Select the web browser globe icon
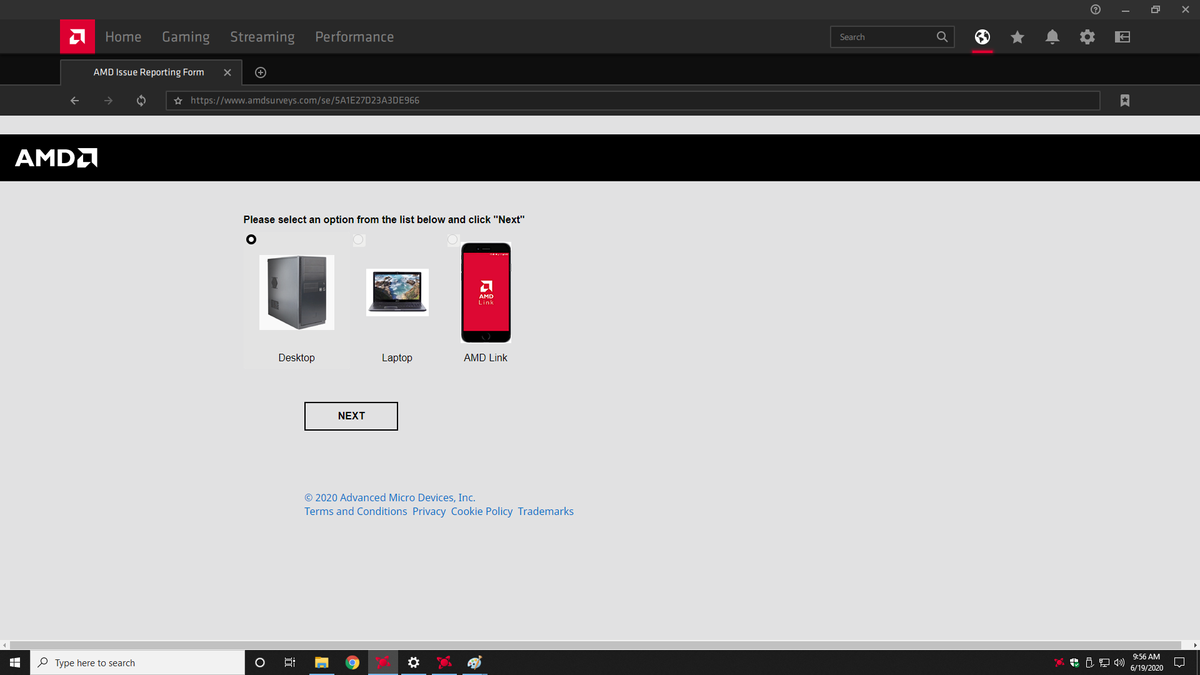Image resolution: width=1200 pixels, height=675 pixels. [982, 36]
